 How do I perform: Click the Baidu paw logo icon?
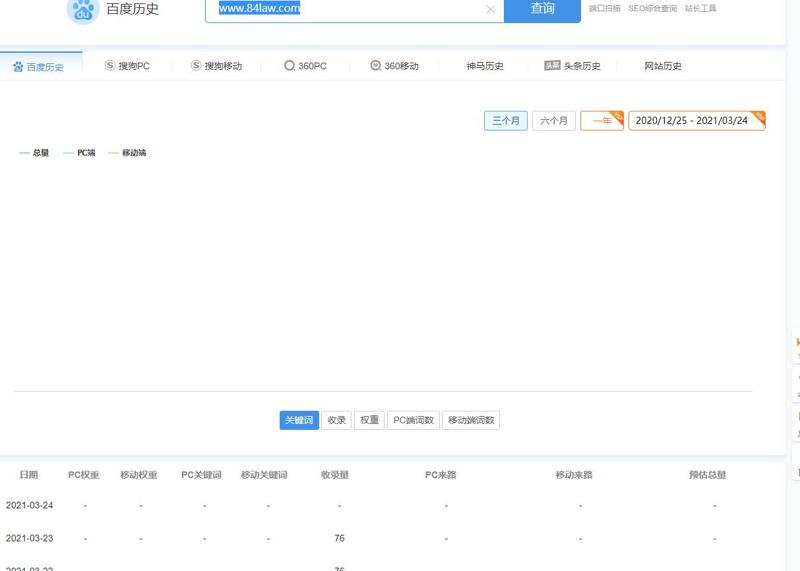tap(82, 10)
